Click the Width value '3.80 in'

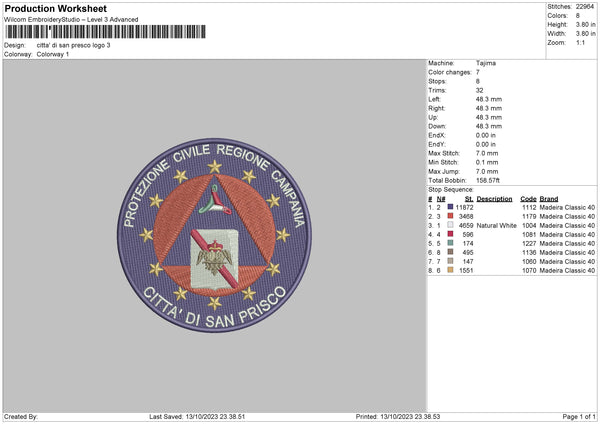point(585,34)
